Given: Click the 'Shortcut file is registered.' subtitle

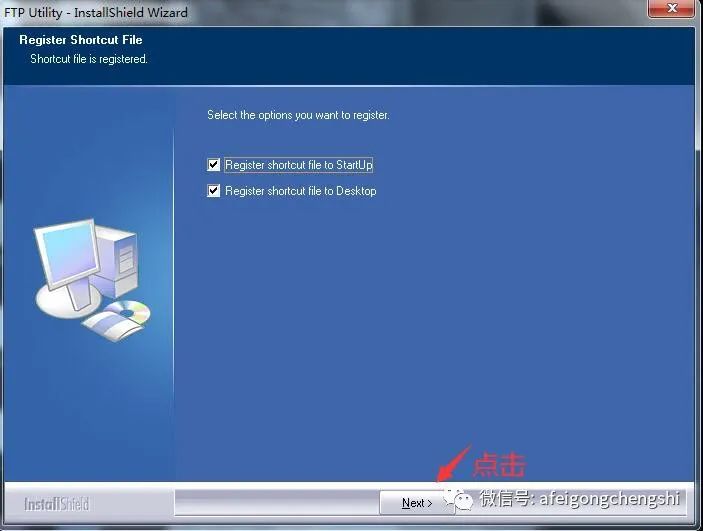Looking at the screenshot, I should coord(89,59).
